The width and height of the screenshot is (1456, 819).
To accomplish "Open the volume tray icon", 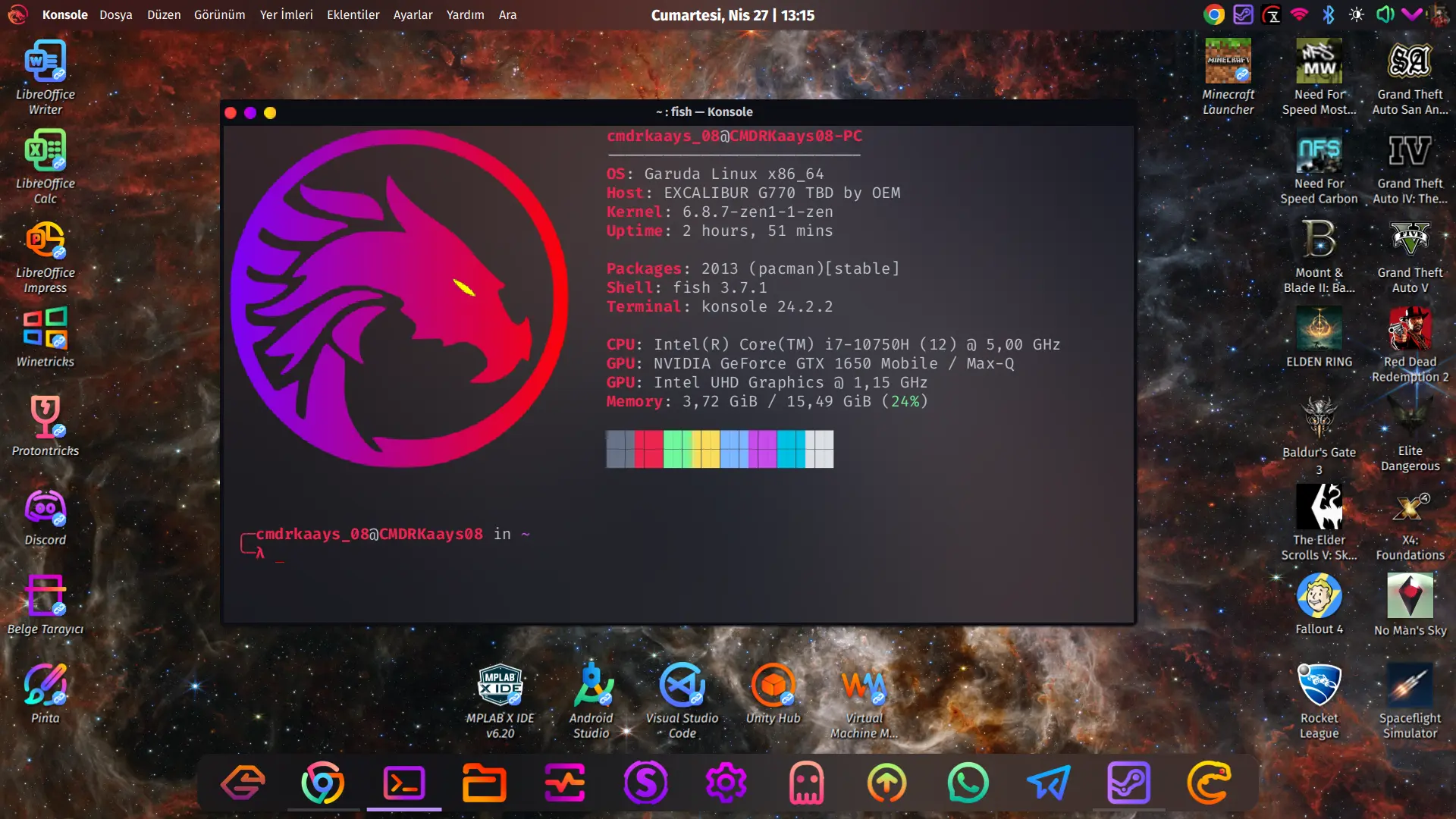I will point(1385,14).
